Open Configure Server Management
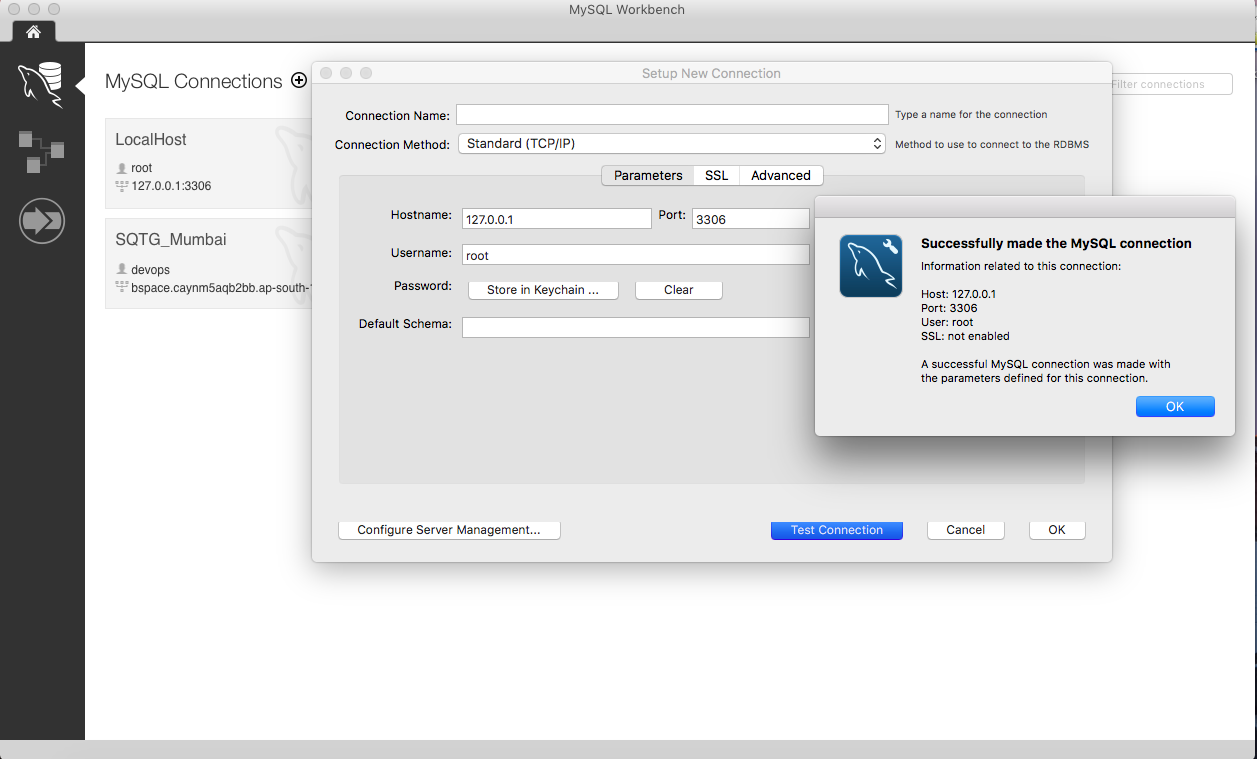Screen dimensions: 1257x759 point(449,530)
